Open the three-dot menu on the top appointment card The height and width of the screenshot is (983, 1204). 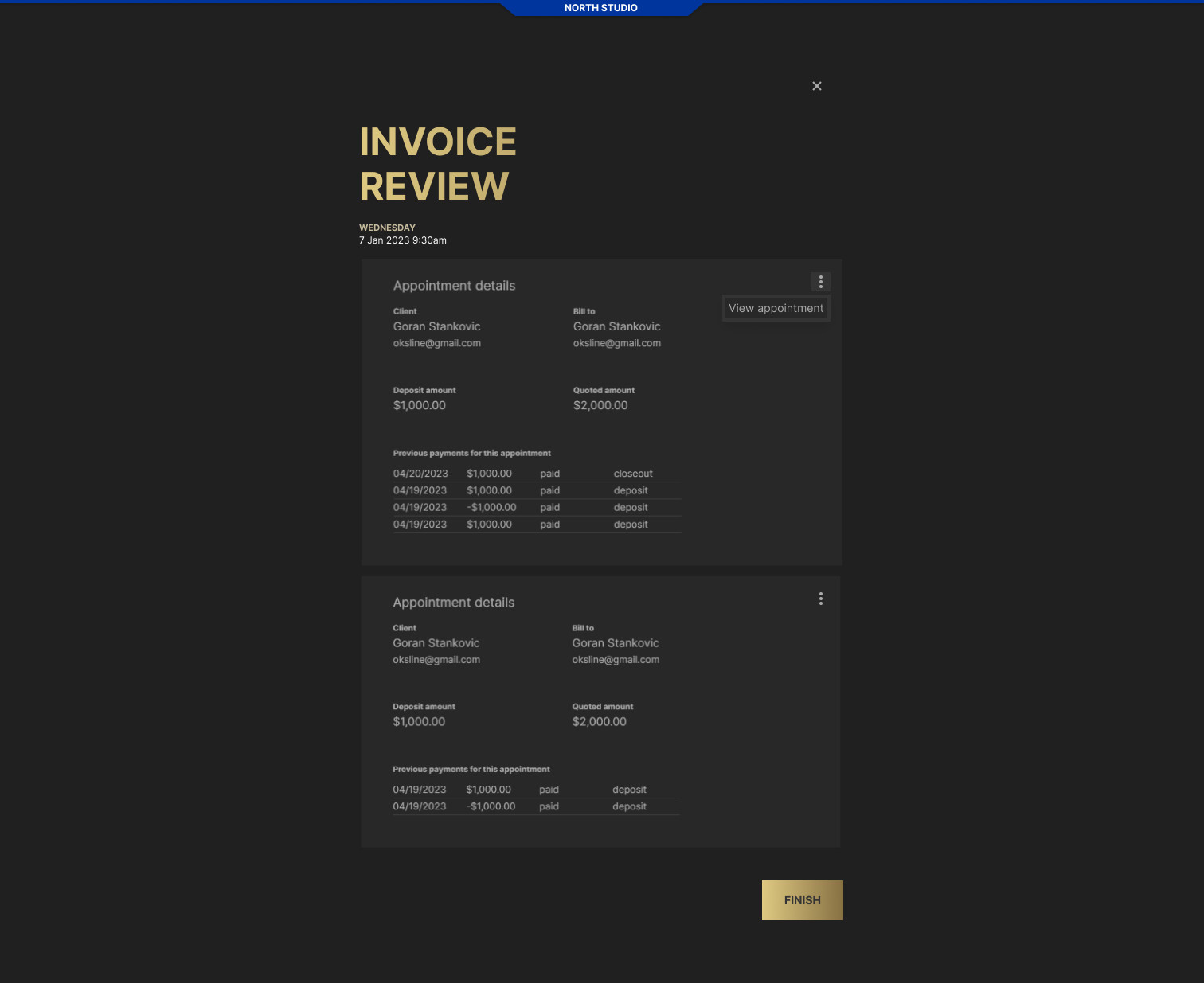(x=821, y=282)
